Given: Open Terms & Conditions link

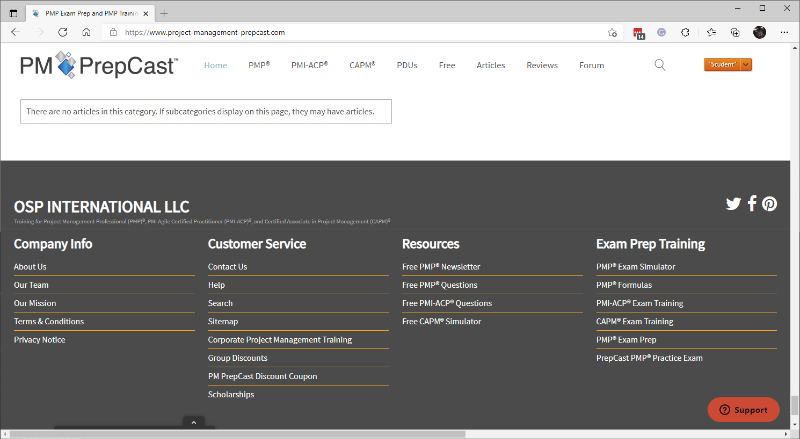Looking at the screenshot, I should [x=49, y=322].
